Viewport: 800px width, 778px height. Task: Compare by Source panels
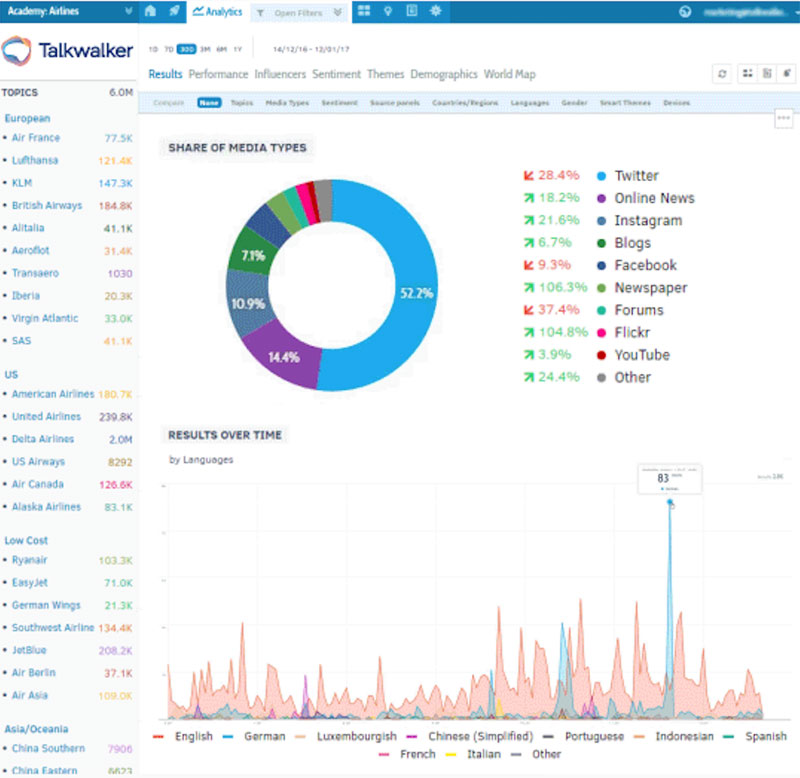click(x=395, y=103)
